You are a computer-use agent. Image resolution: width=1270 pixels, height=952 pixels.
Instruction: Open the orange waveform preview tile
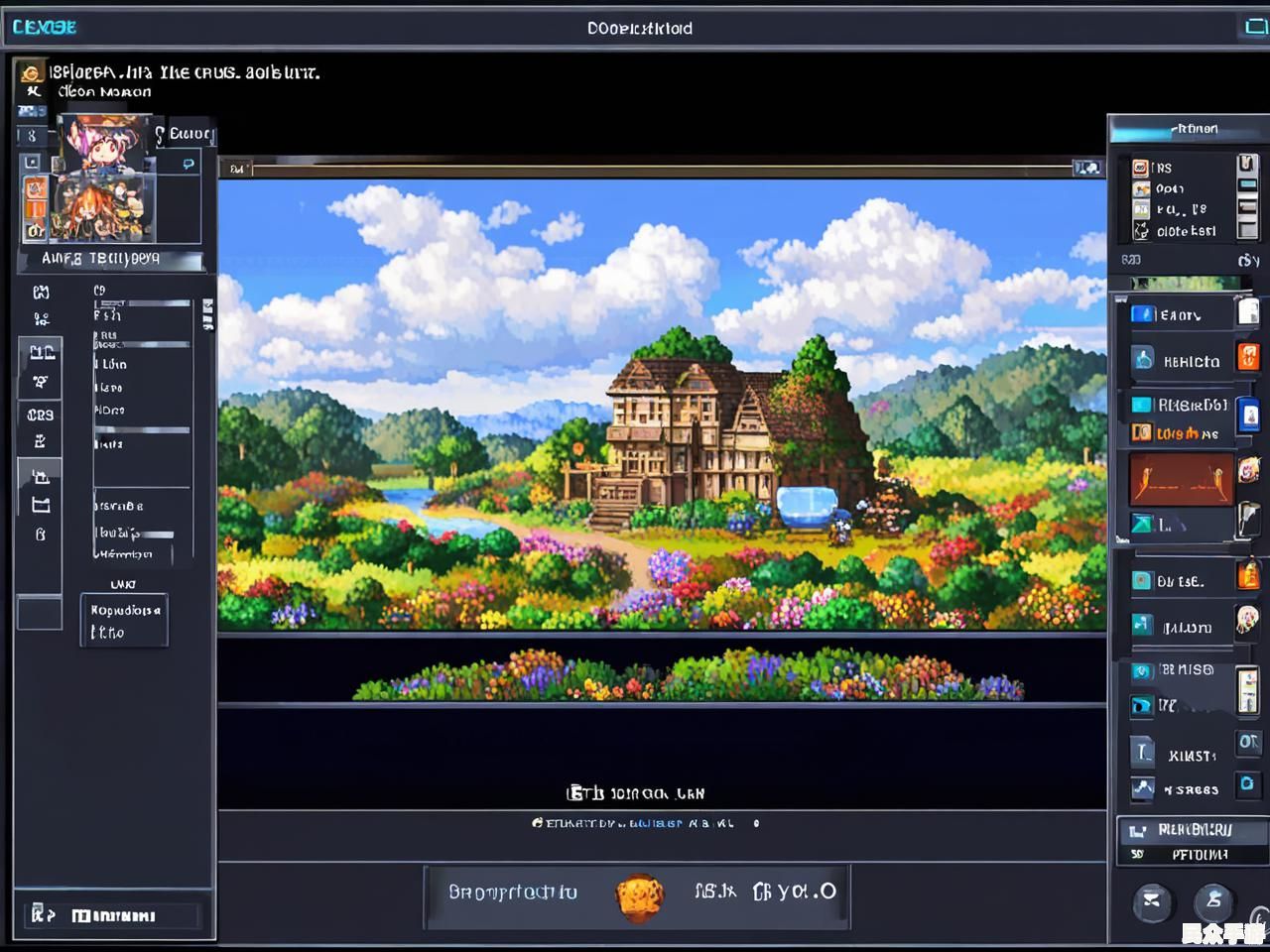(x=1181, y=479)
